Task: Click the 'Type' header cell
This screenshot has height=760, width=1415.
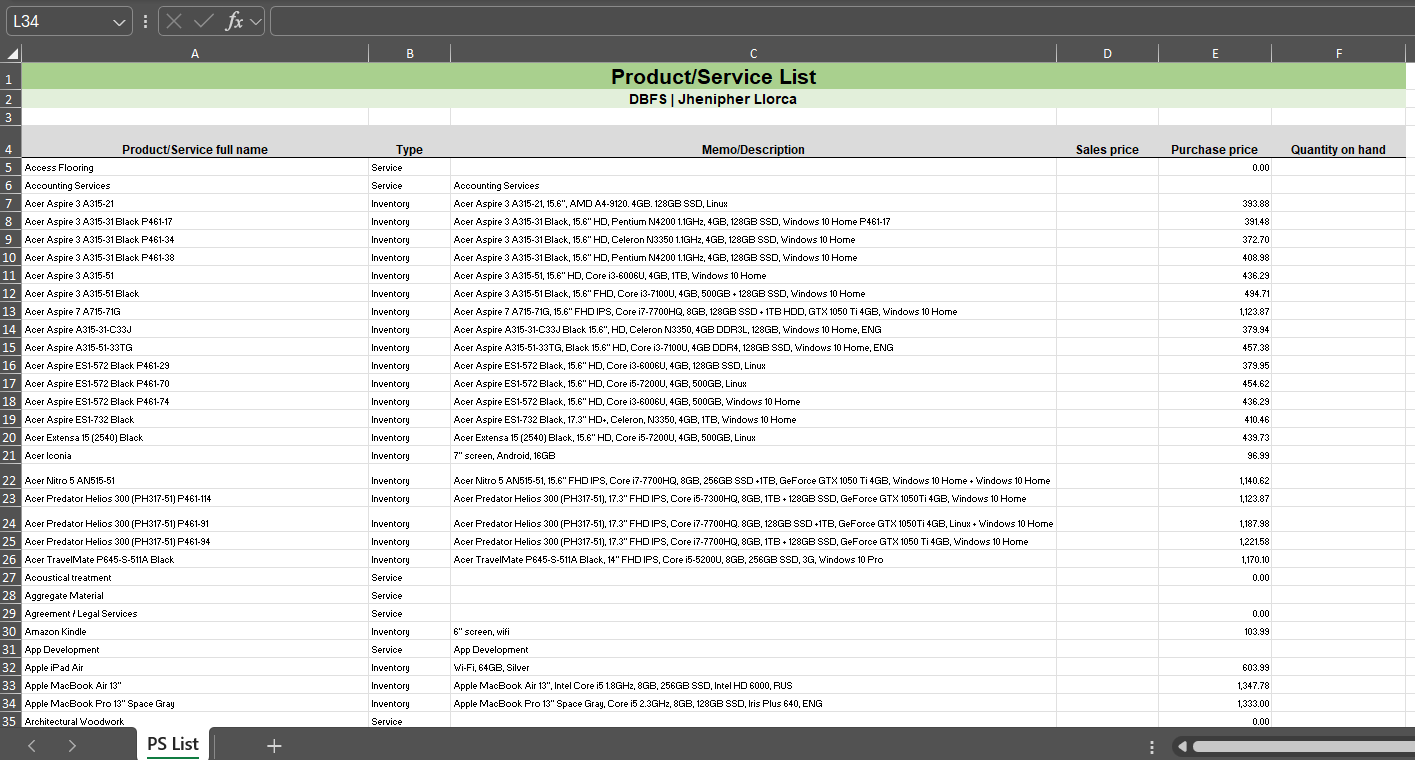Action: [x=409, y=142]
